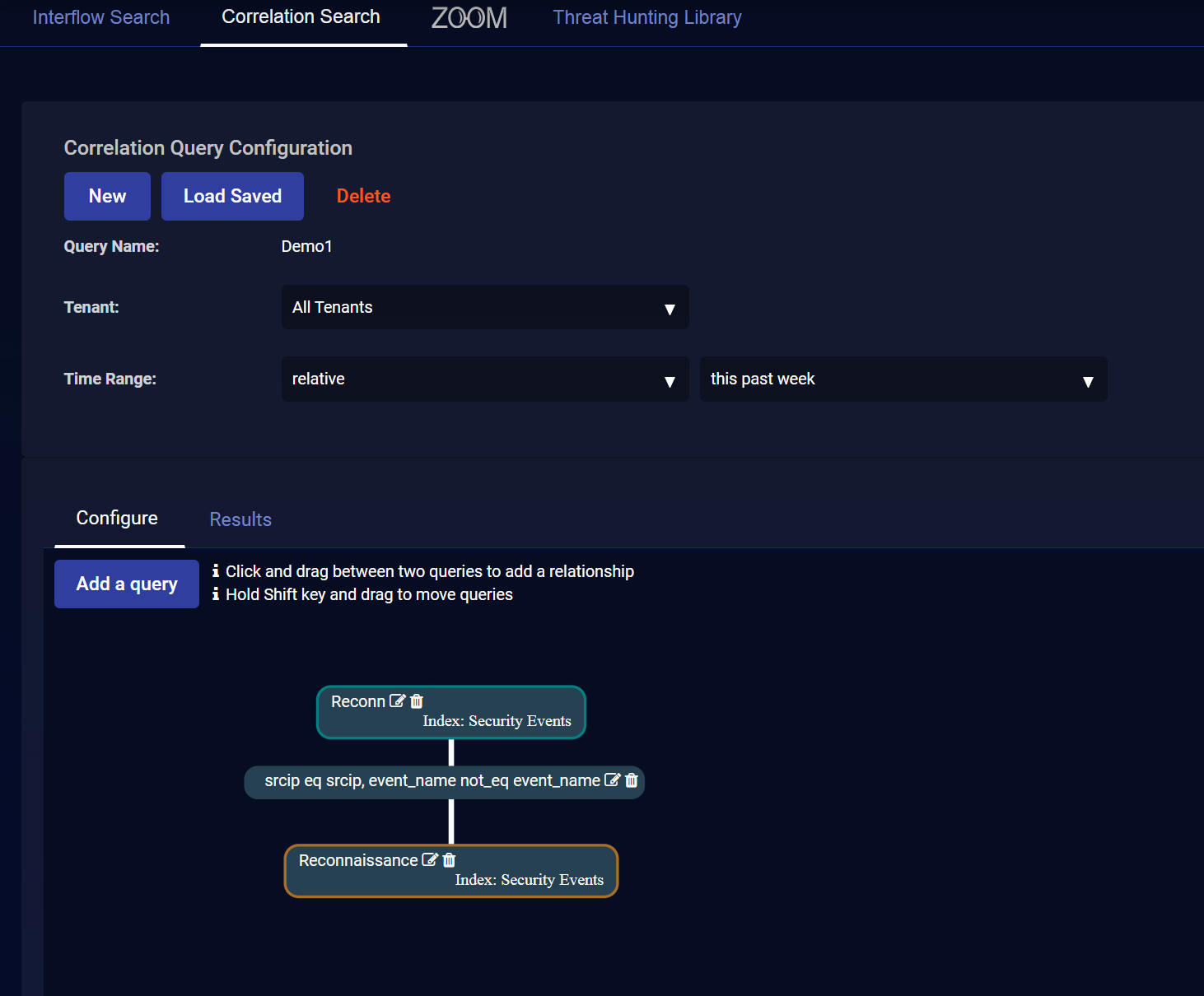Expand the All Tenants dropdown
The image size is (1204, 996).
(484, 308)
